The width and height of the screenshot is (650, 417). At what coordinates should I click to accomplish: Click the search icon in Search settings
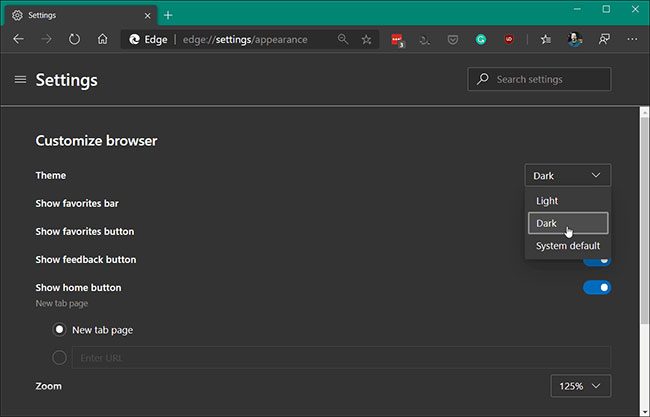pos(483,79)
